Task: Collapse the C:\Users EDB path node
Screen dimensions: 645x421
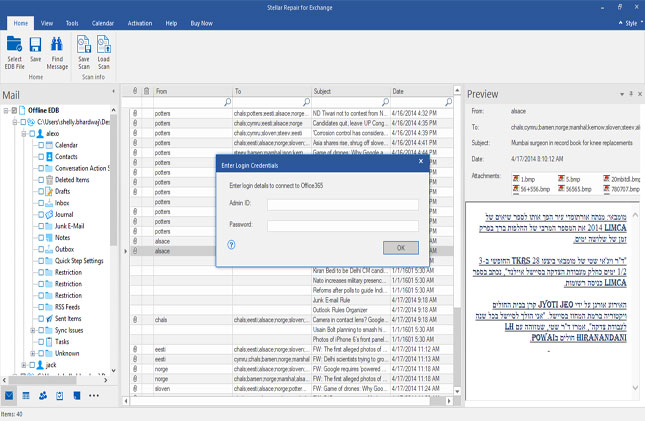Action: (x=15, y=122)
